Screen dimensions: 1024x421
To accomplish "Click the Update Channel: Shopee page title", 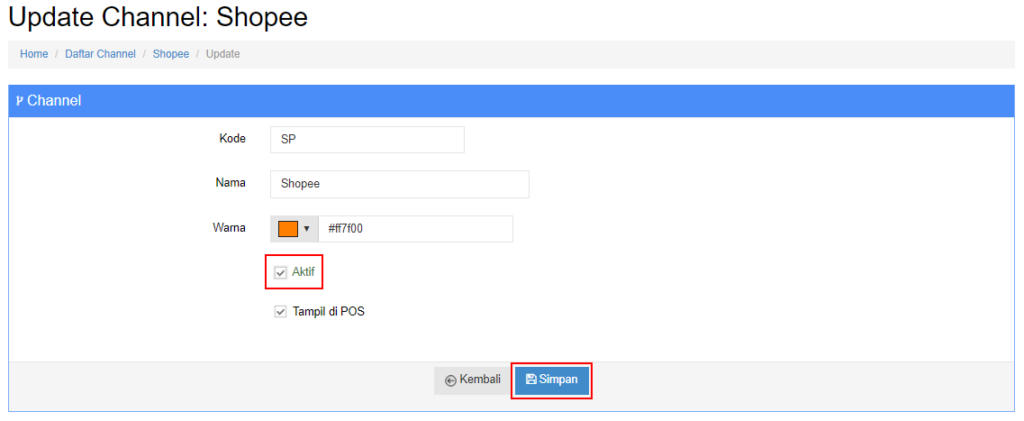I will [158, 18].
